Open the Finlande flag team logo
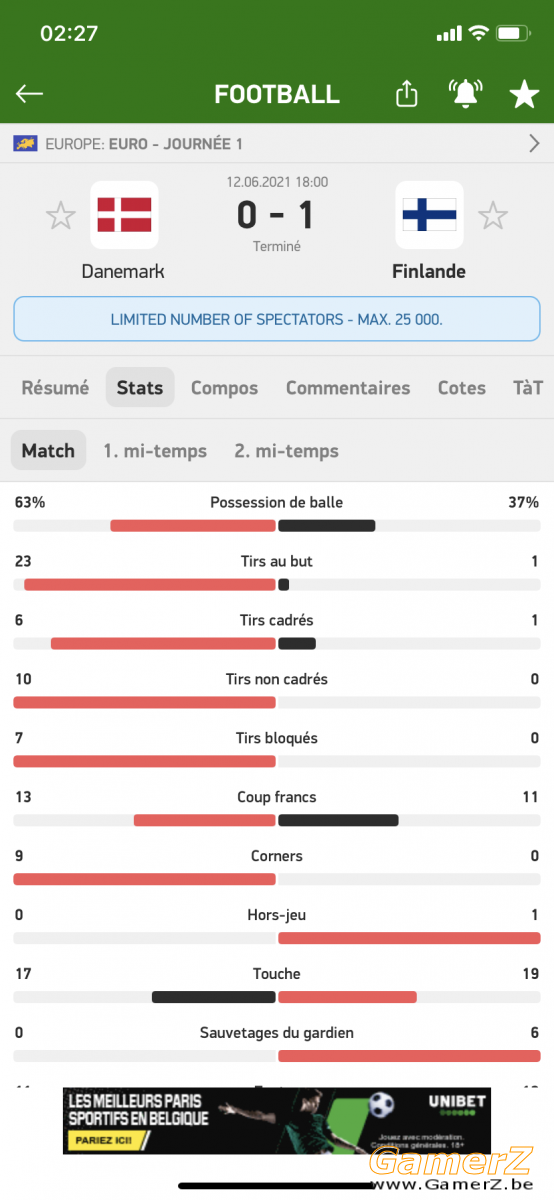 click(429, 215)
